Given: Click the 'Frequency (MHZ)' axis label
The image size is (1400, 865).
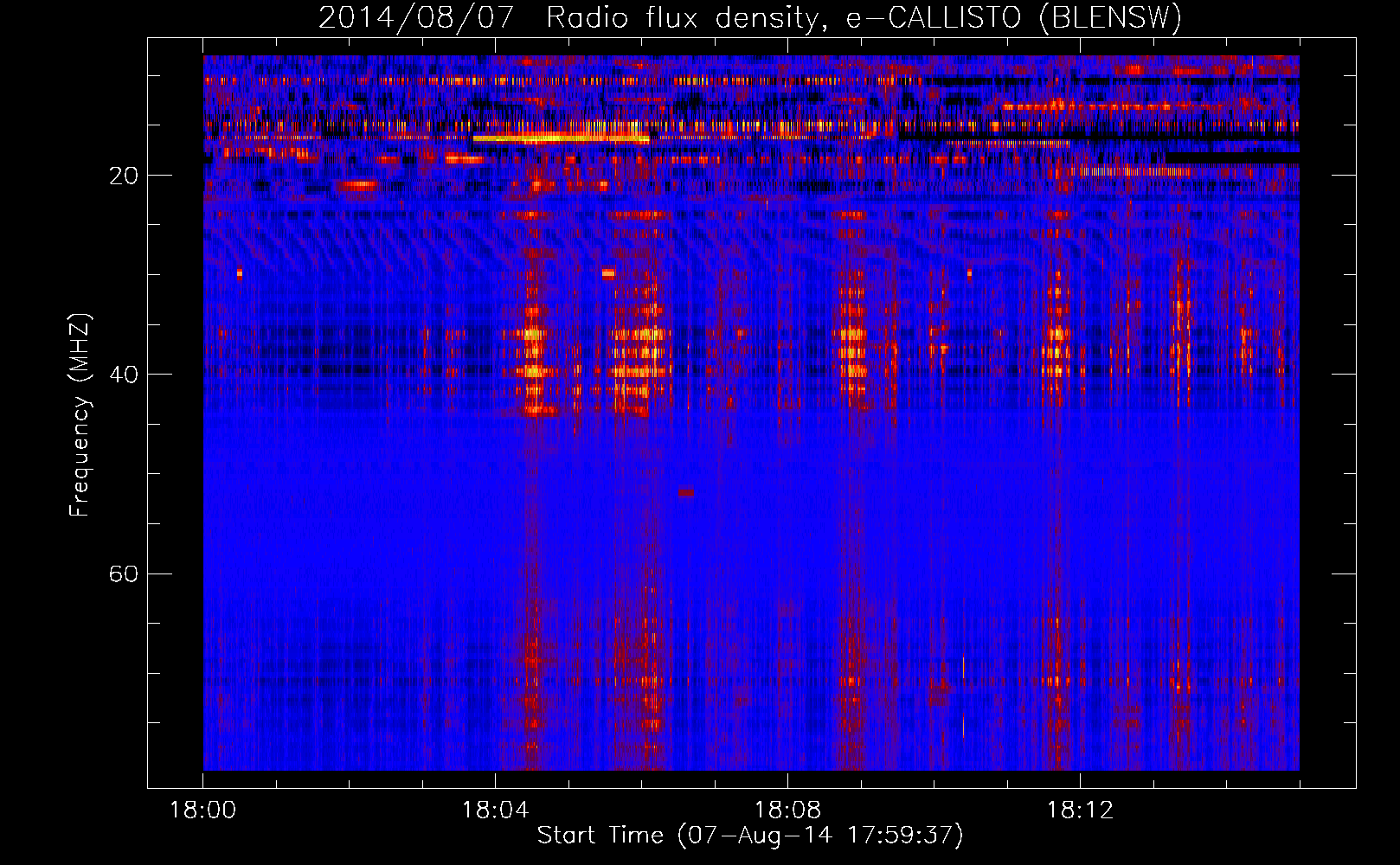Looking at the screenshot, I should [79, 415].
